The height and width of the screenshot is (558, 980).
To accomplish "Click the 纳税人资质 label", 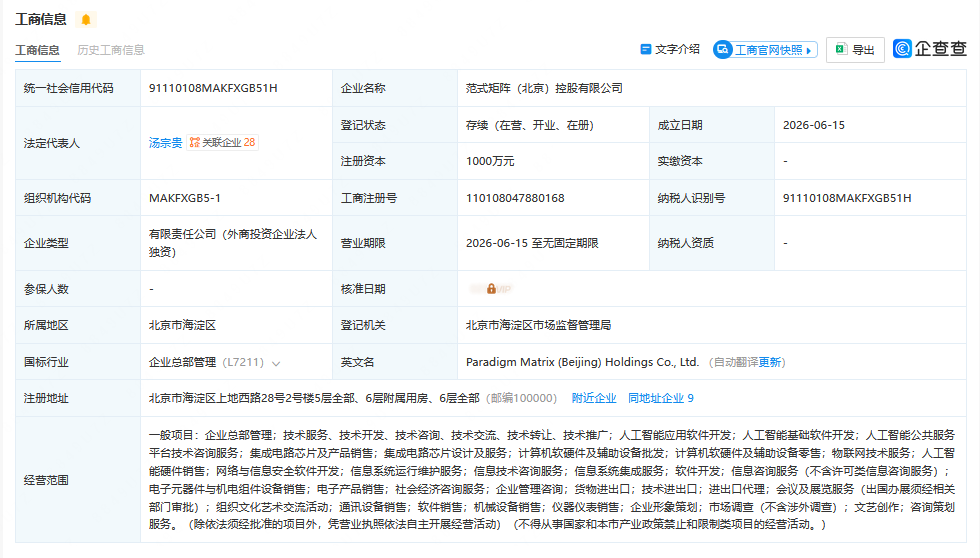I will point(686,243).
